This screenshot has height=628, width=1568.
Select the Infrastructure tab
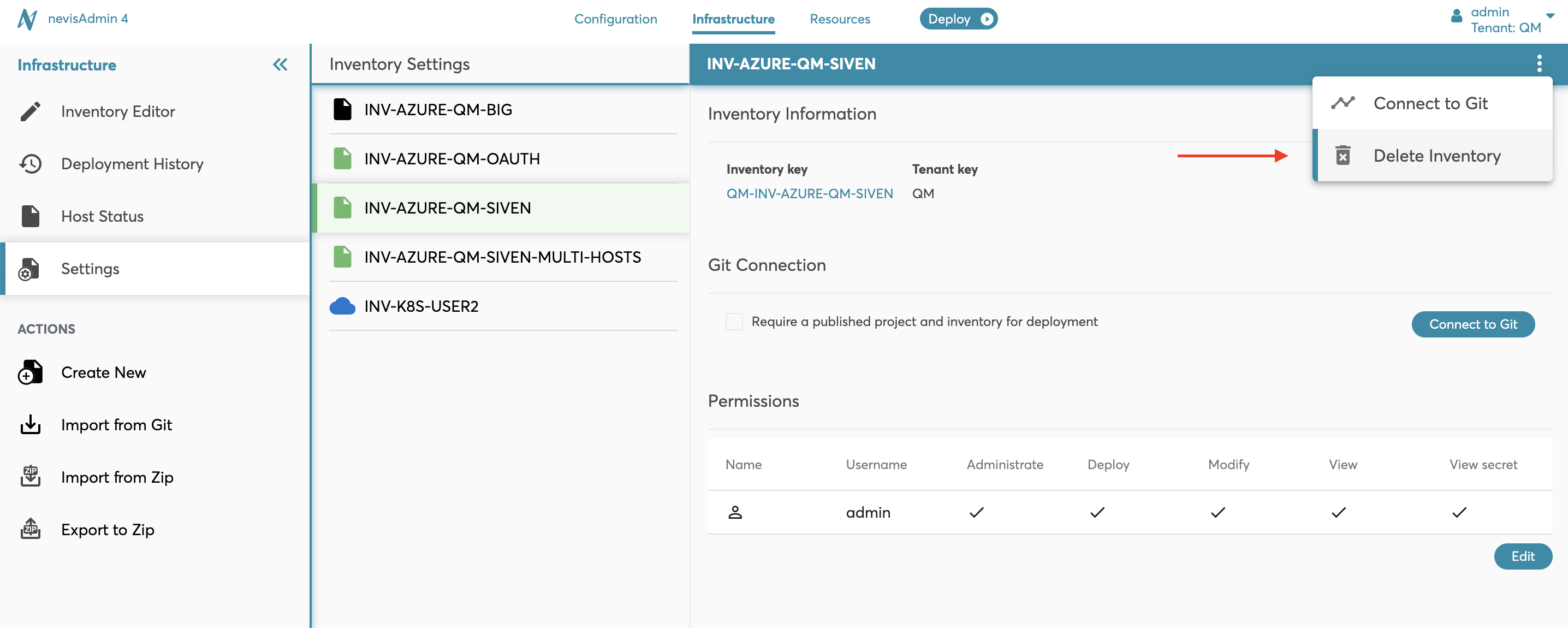coord(734,18)
